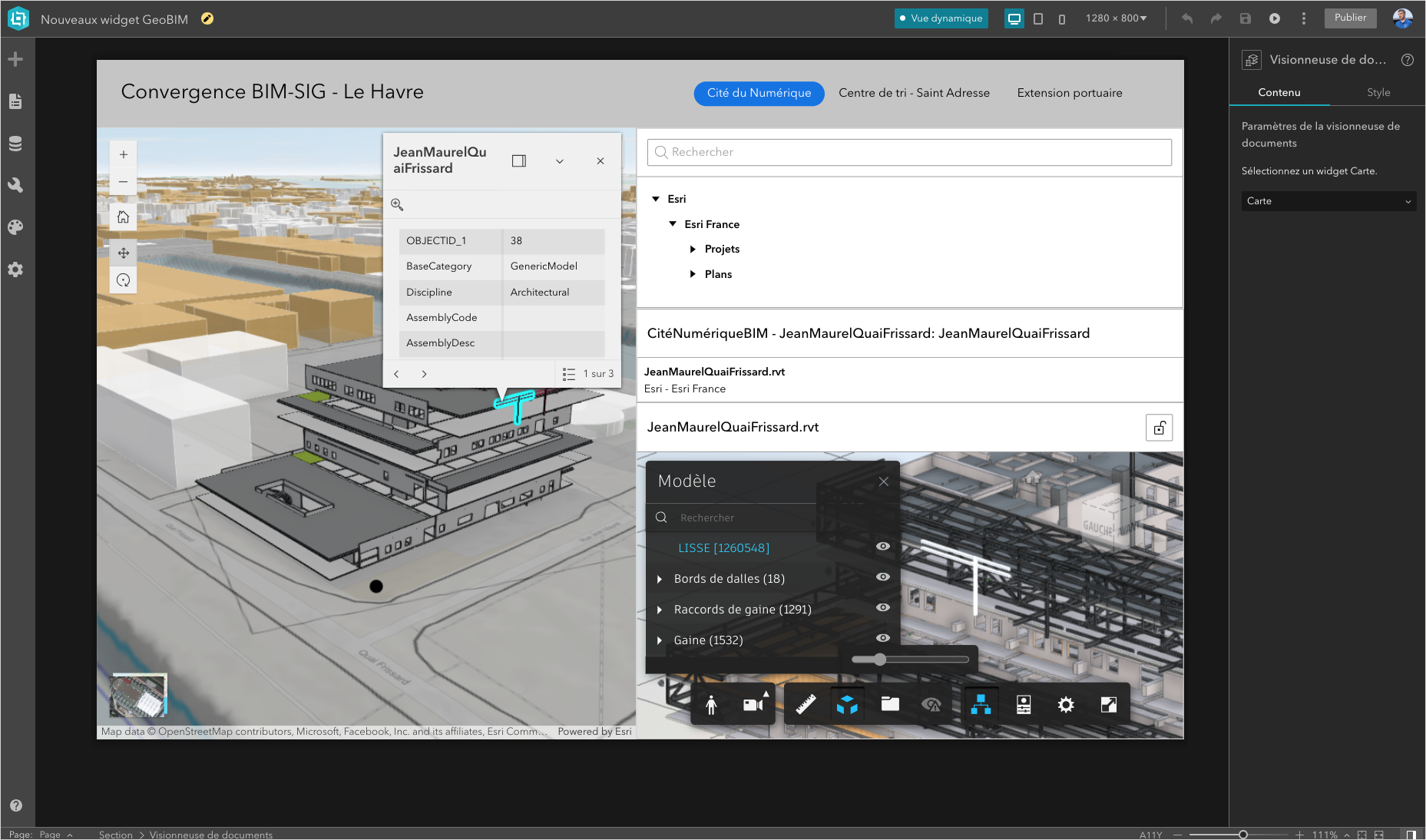Image resolution: width=1426 pixels, height=840 pixels.
Task: Open the viewer settings gear
Action: pyautogui.click(x=1066, y=704)
